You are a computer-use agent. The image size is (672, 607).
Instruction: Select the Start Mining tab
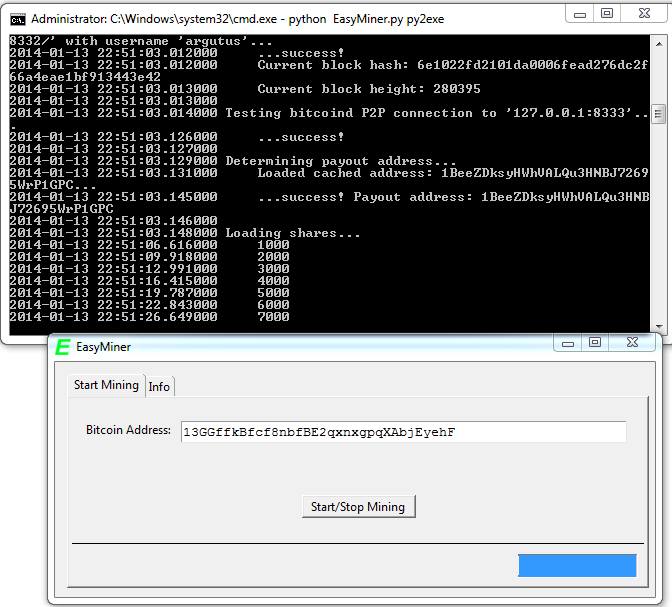pyautogui.click(x=106, y=385)
